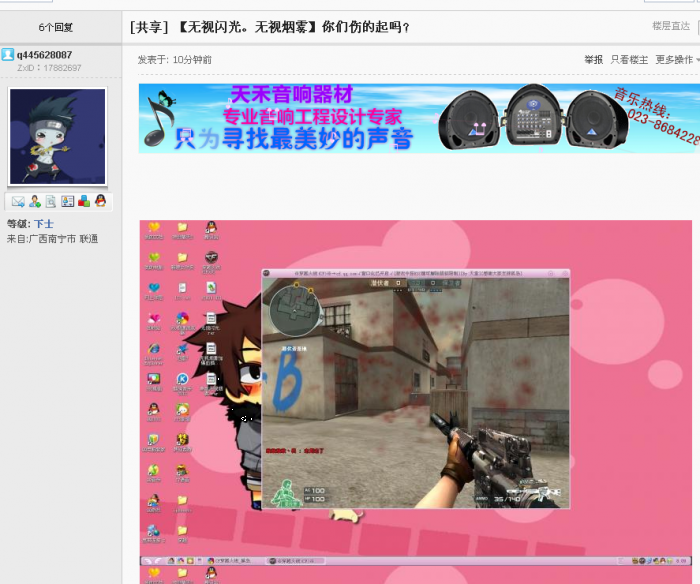Click the post title 无视闪光。无视烟雾
The image size is (700, 584).
coord(270,27)
